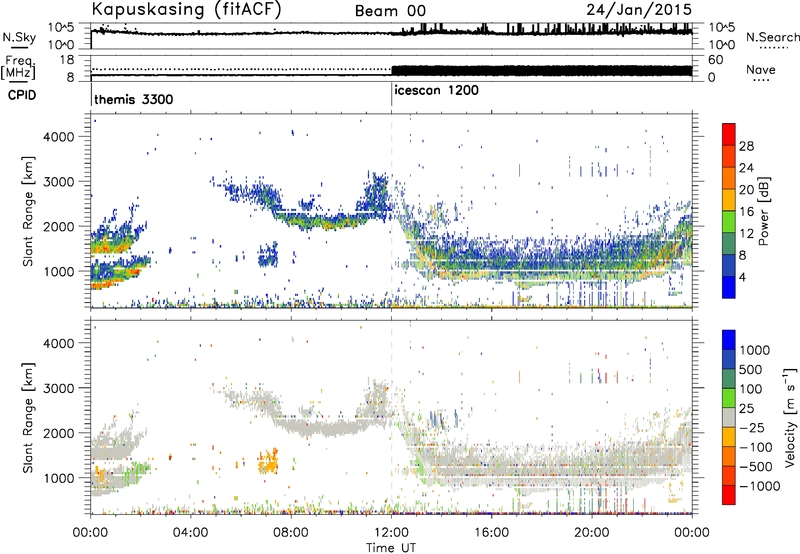Click the solid black frequency band after 12:00

pos(542,71)
